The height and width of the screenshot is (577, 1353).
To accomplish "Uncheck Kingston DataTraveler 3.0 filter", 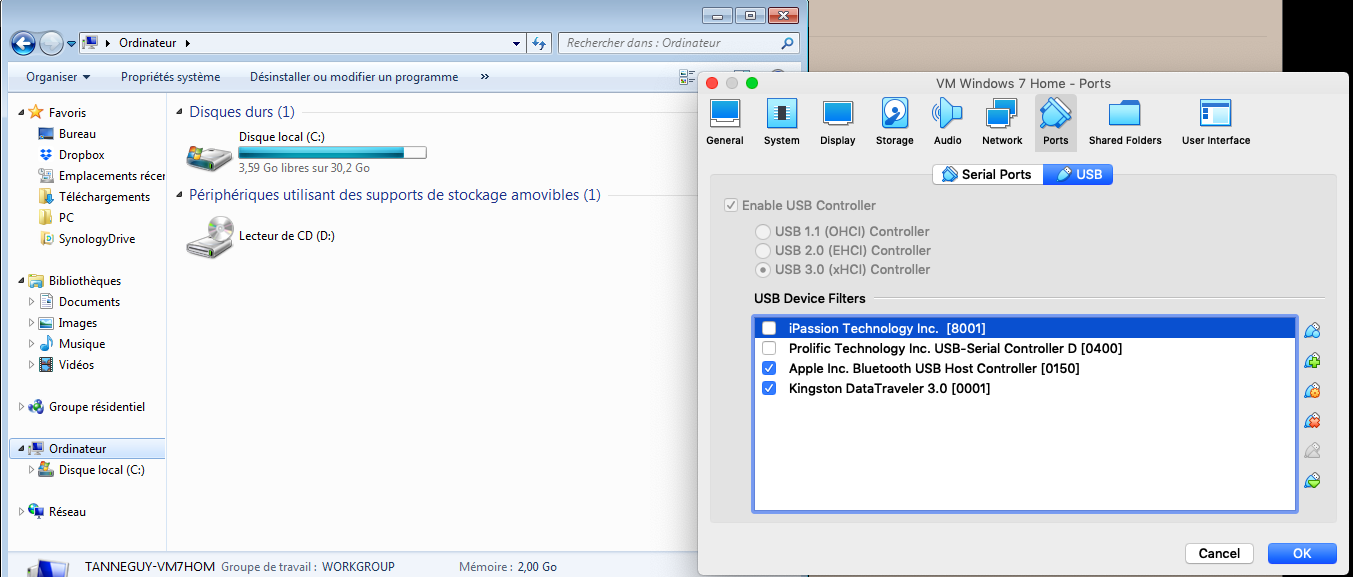I will coord(769,388).
